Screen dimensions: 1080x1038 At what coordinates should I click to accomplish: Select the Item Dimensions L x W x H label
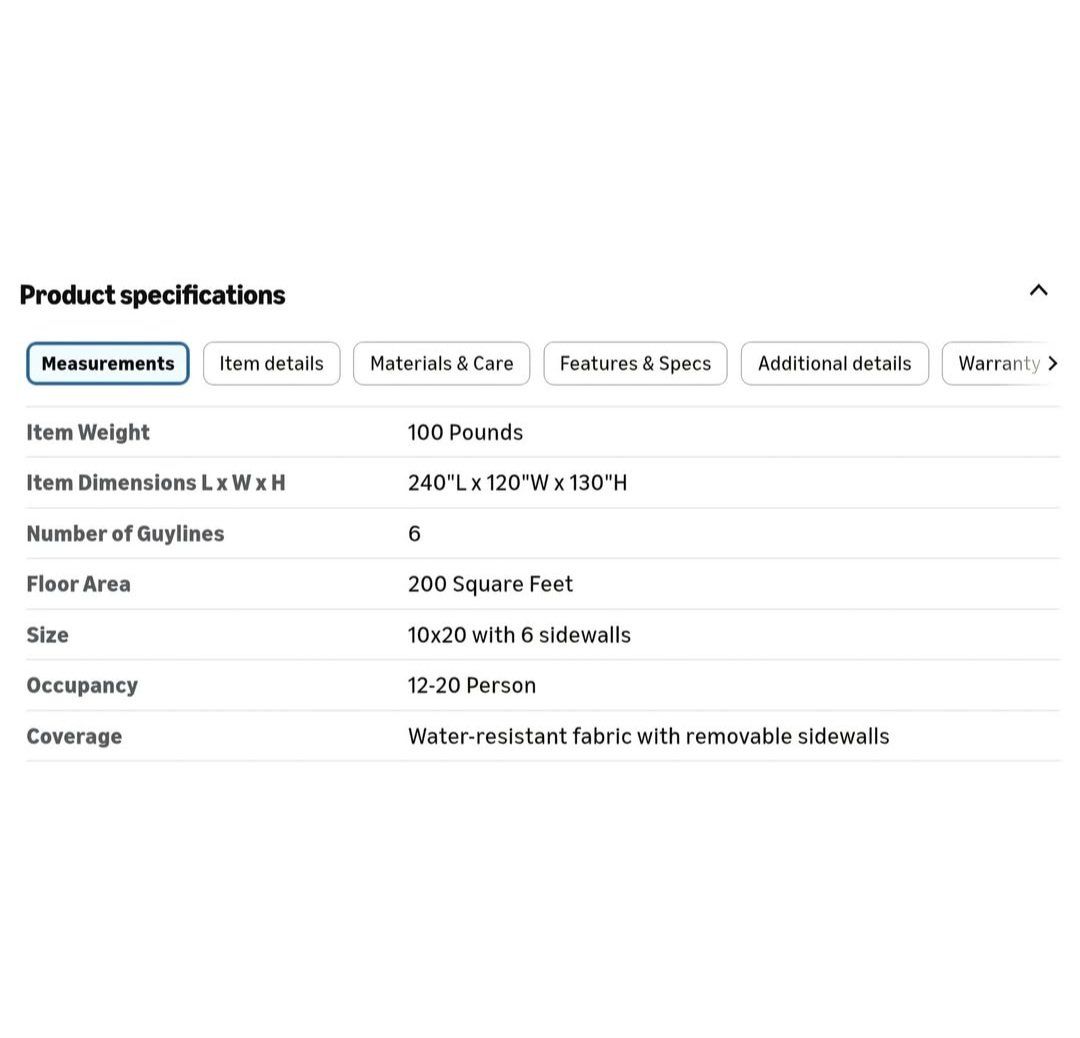tap(156, 483)
